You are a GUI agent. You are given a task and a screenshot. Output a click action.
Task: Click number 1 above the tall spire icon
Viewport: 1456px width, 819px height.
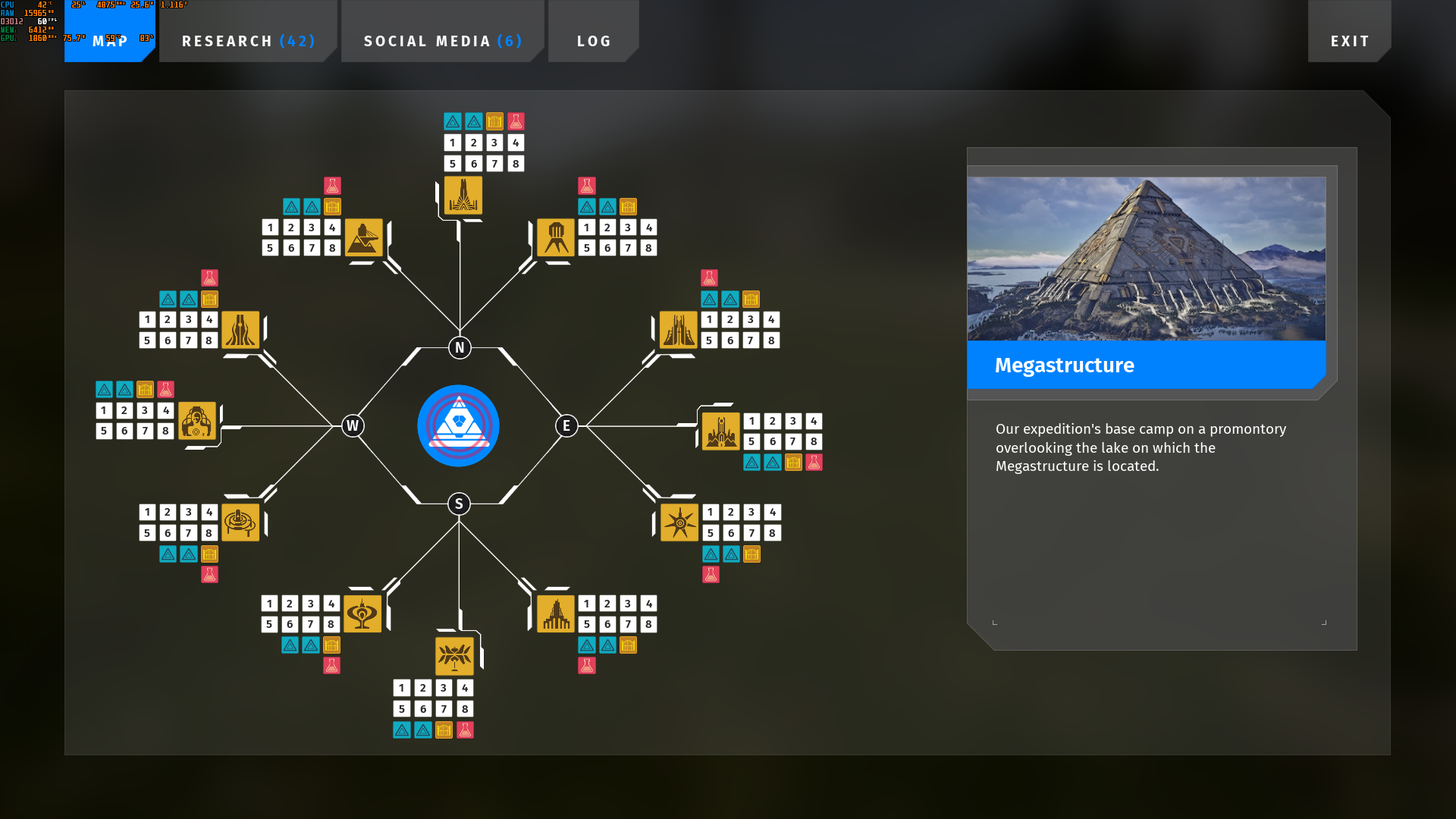pyautogui.click(x=453, y=143)
